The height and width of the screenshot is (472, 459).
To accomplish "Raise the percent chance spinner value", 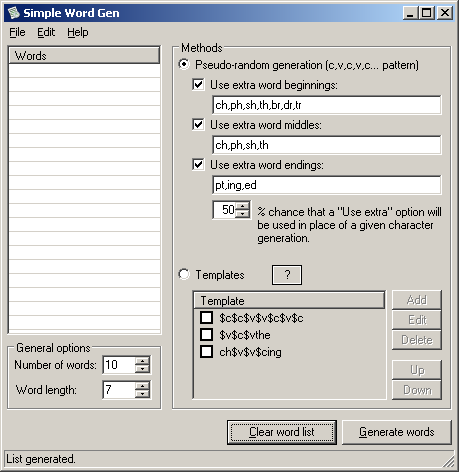I will [243, 205].
